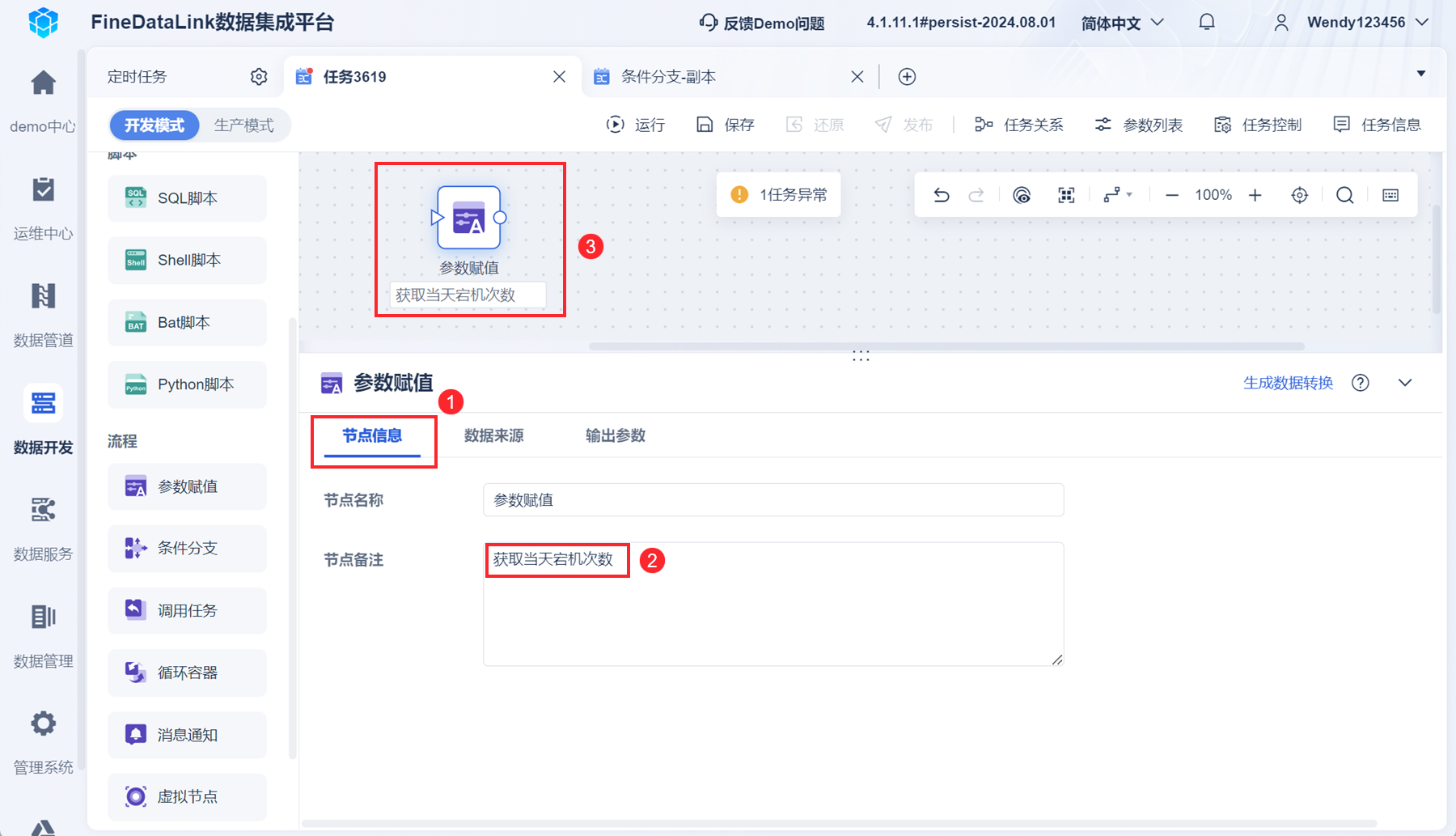The width and height of the screenshot is (1456, 836).
Task: Close the 条件分支-副本 tab
Action: (x=857, y=77)
